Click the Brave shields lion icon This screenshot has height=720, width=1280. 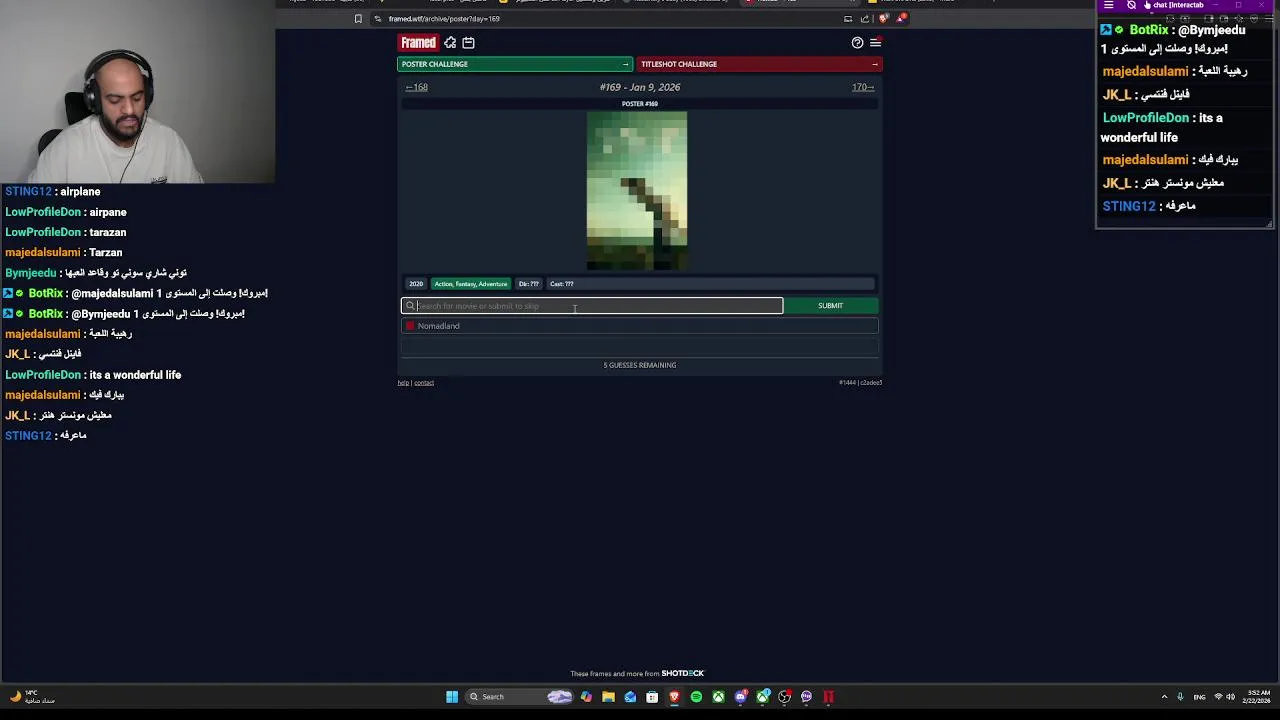point(883,19)
